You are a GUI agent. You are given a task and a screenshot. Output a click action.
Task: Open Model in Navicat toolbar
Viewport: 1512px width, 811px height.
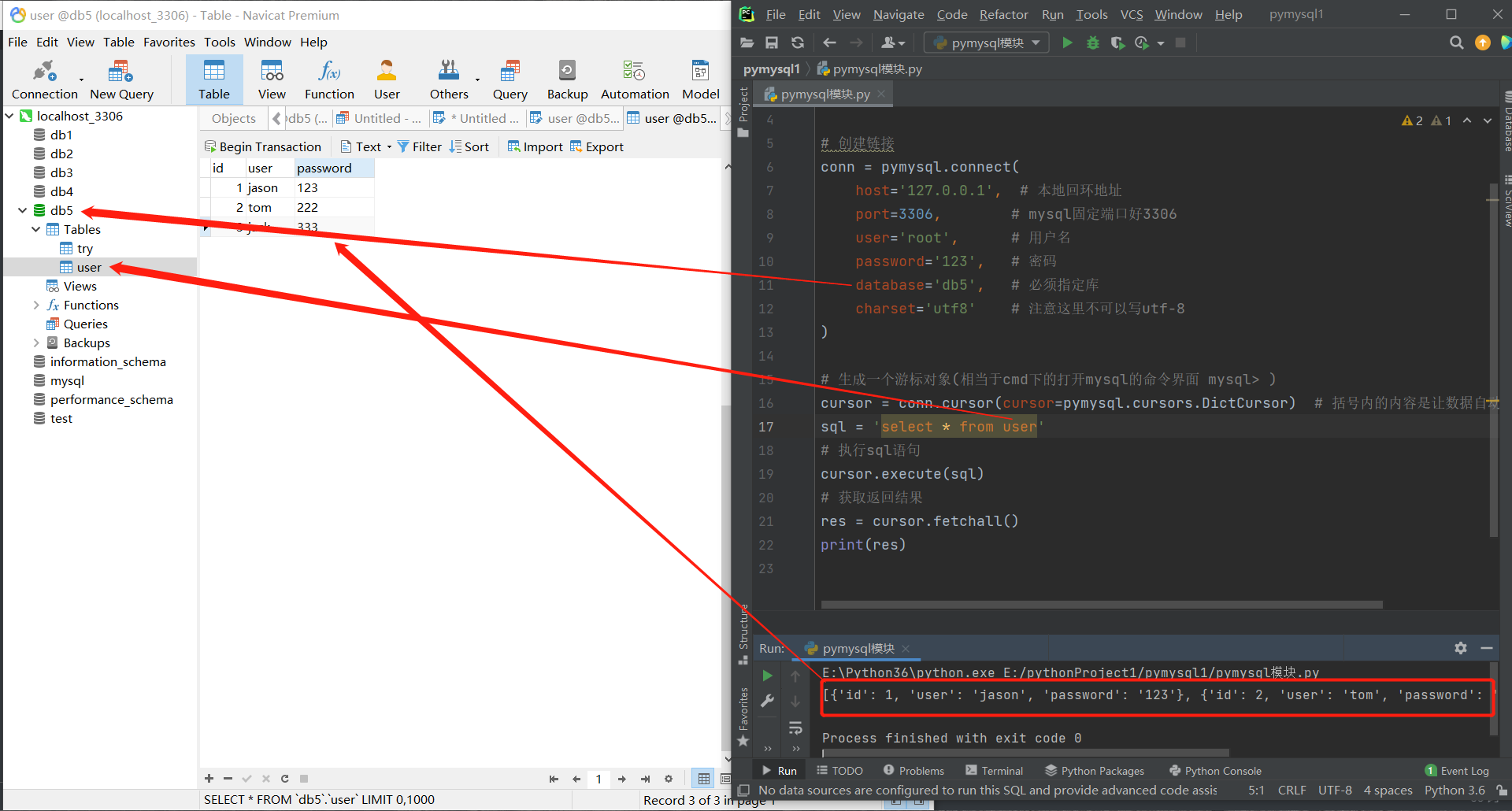coord(701,80)
